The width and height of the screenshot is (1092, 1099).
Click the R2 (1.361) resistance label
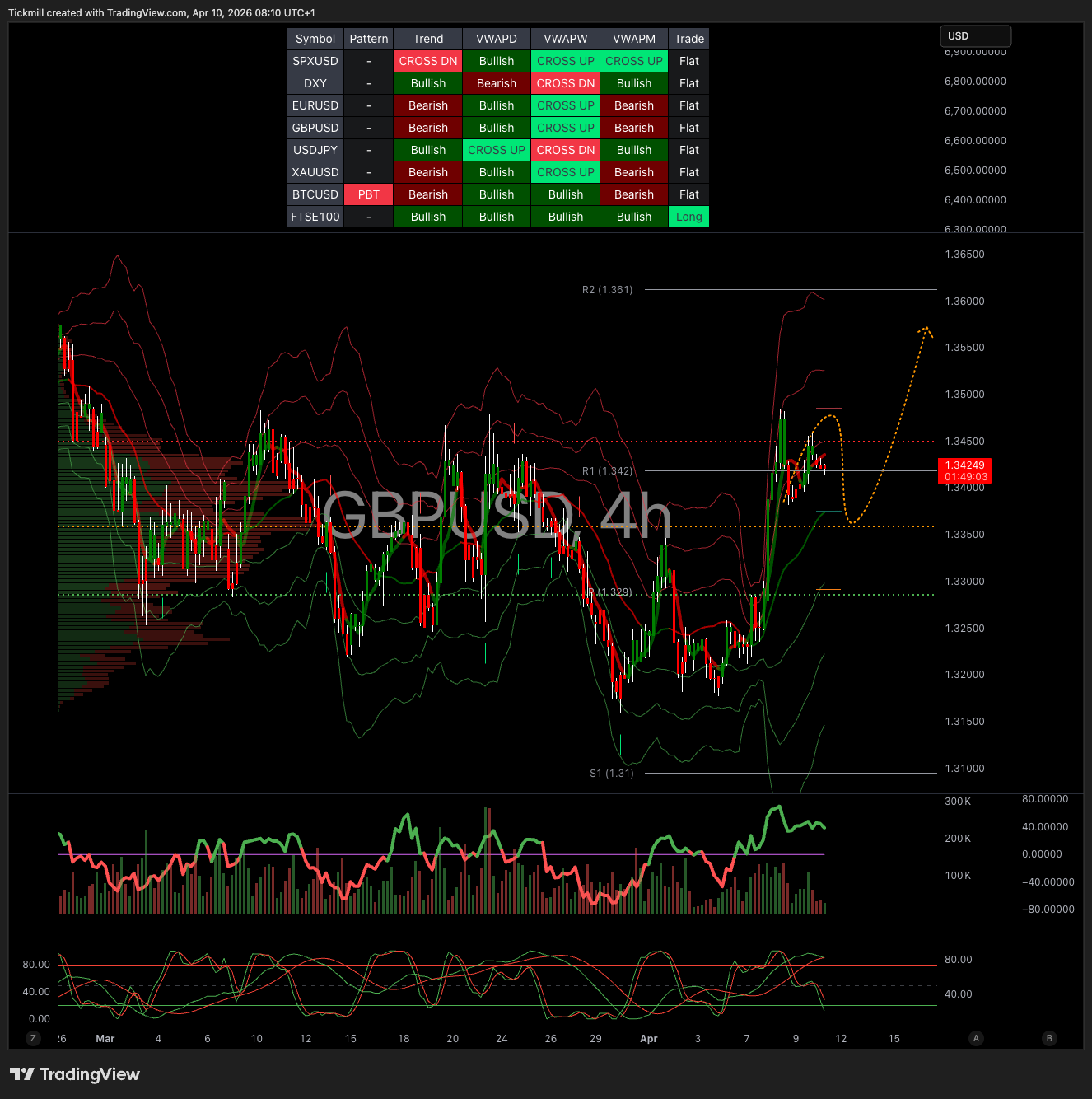607,290
